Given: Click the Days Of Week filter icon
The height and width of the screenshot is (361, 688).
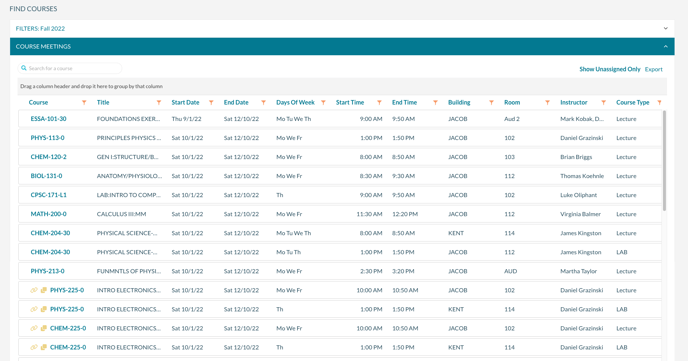Looking at the screenshot, I should pyautogui.click(x=323, y=103).
